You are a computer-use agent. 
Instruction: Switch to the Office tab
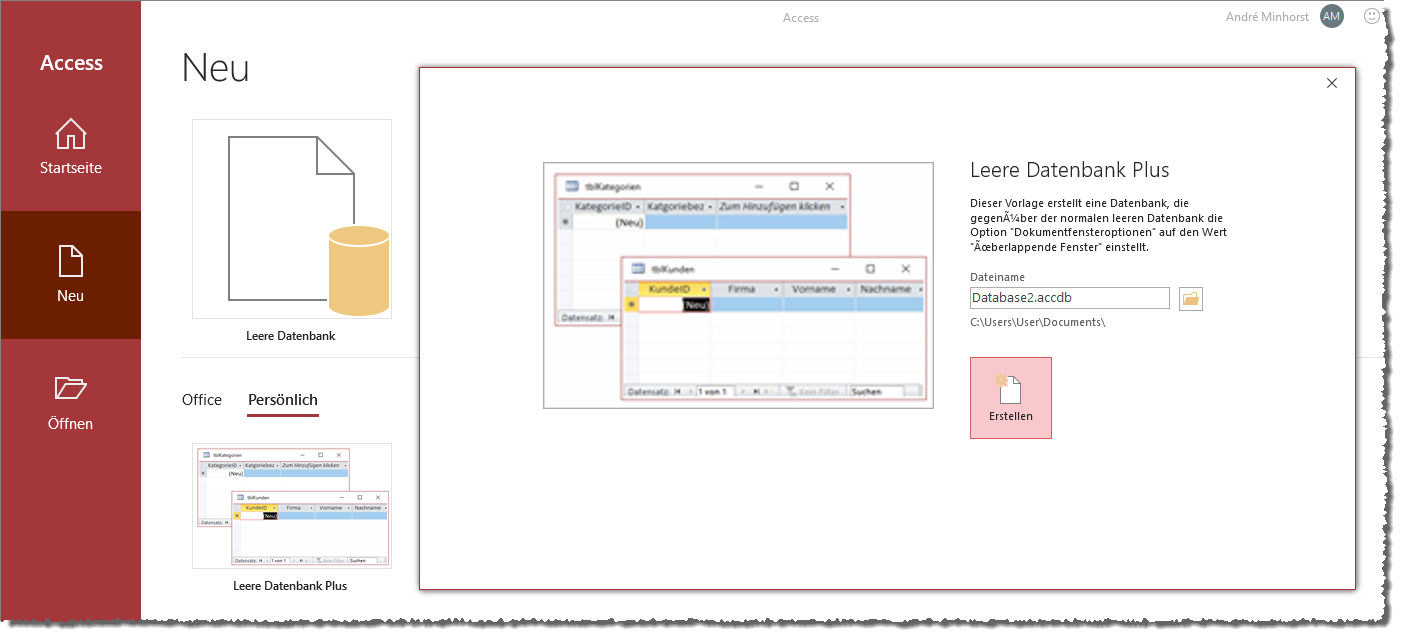tap(201, 399)
